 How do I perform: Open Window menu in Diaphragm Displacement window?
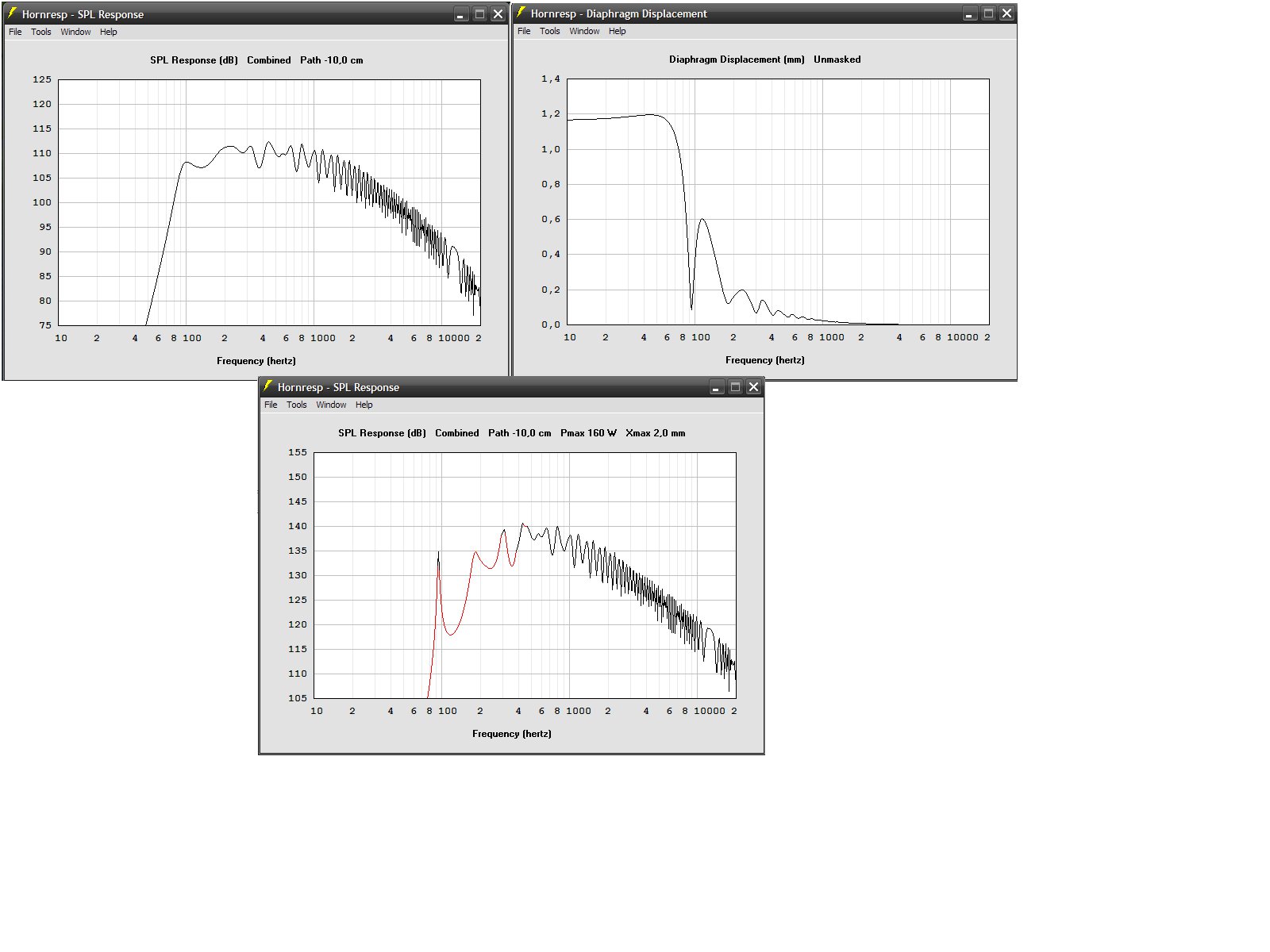[x=584, y=32]
